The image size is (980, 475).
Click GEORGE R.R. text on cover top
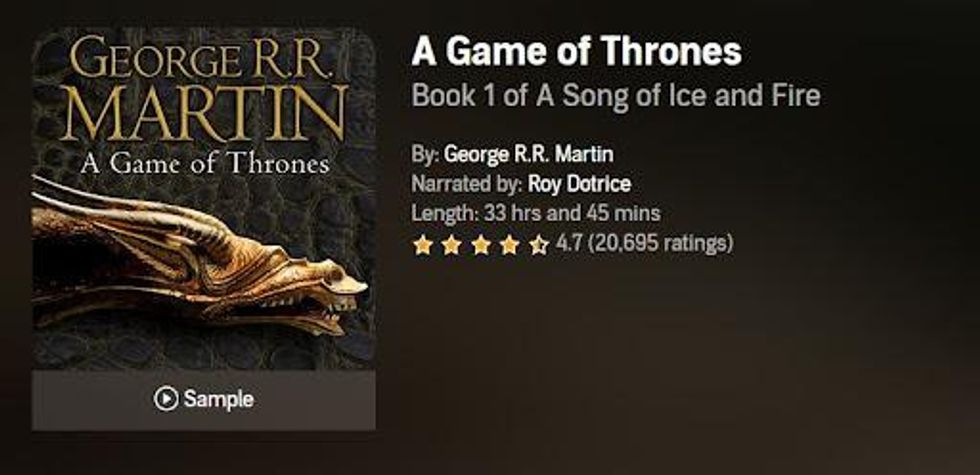point(199,58)
